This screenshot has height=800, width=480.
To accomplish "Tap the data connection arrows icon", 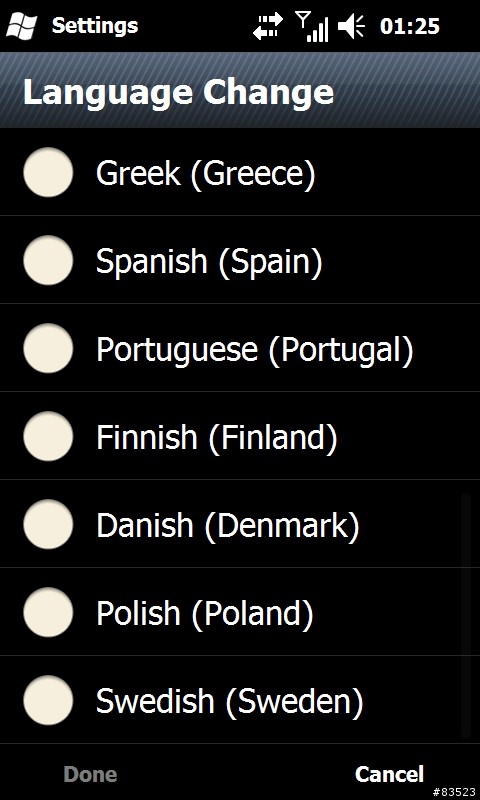I will (x=268, y=26).
